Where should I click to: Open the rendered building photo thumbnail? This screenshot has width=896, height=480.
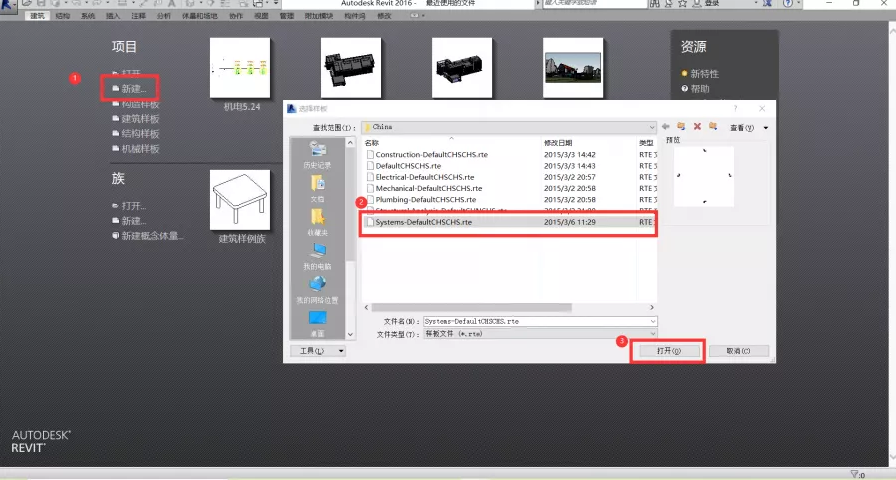573,68
